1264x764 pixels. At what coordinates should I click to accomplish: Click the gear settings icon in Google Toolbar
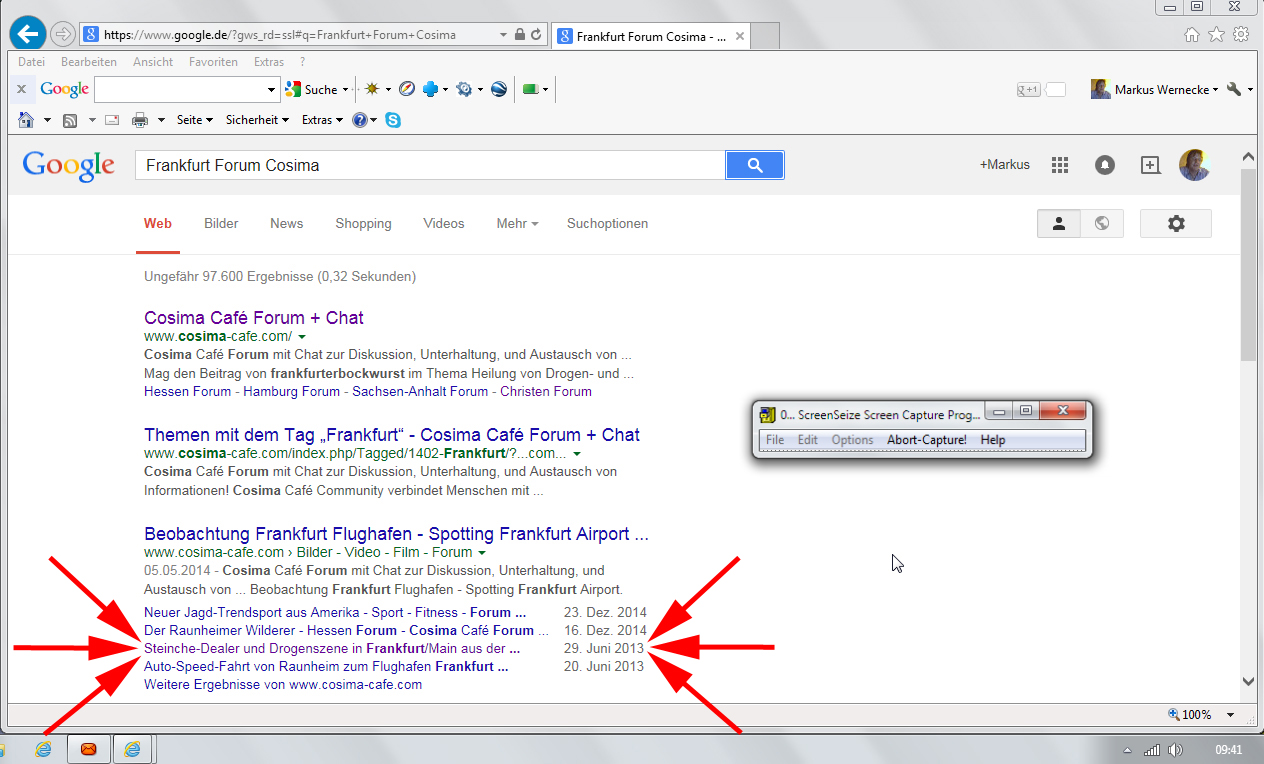coord(464,89)
